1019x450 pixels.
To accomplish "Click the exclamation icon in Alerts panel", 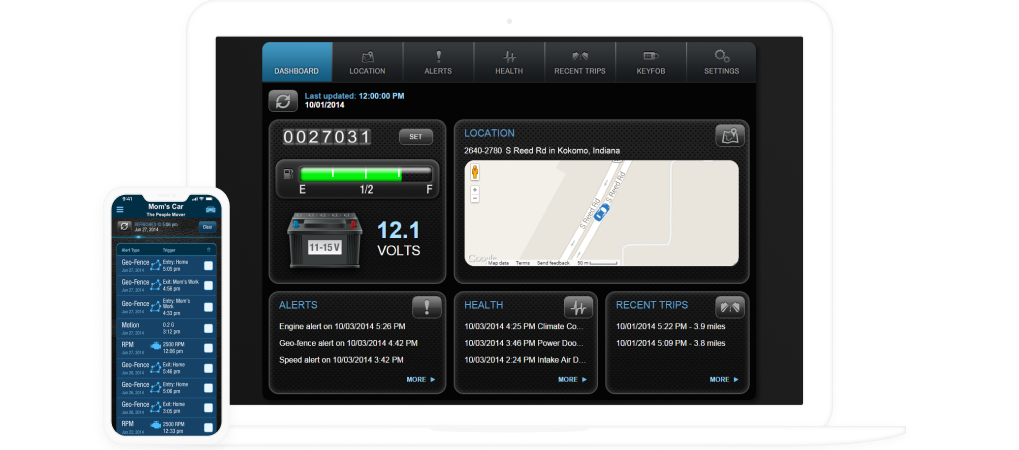I will tap(426, 307).
